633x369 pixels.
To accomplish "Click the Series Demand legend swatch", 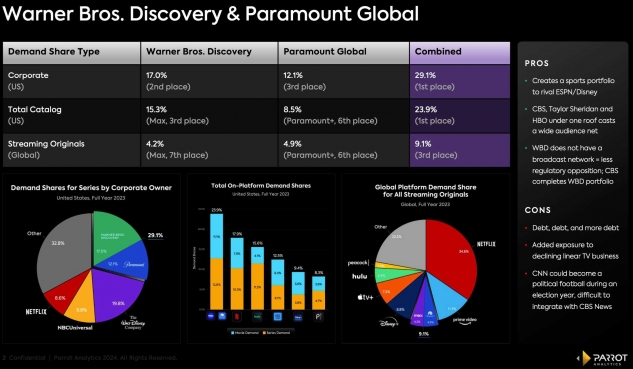I will pos(264,333).
